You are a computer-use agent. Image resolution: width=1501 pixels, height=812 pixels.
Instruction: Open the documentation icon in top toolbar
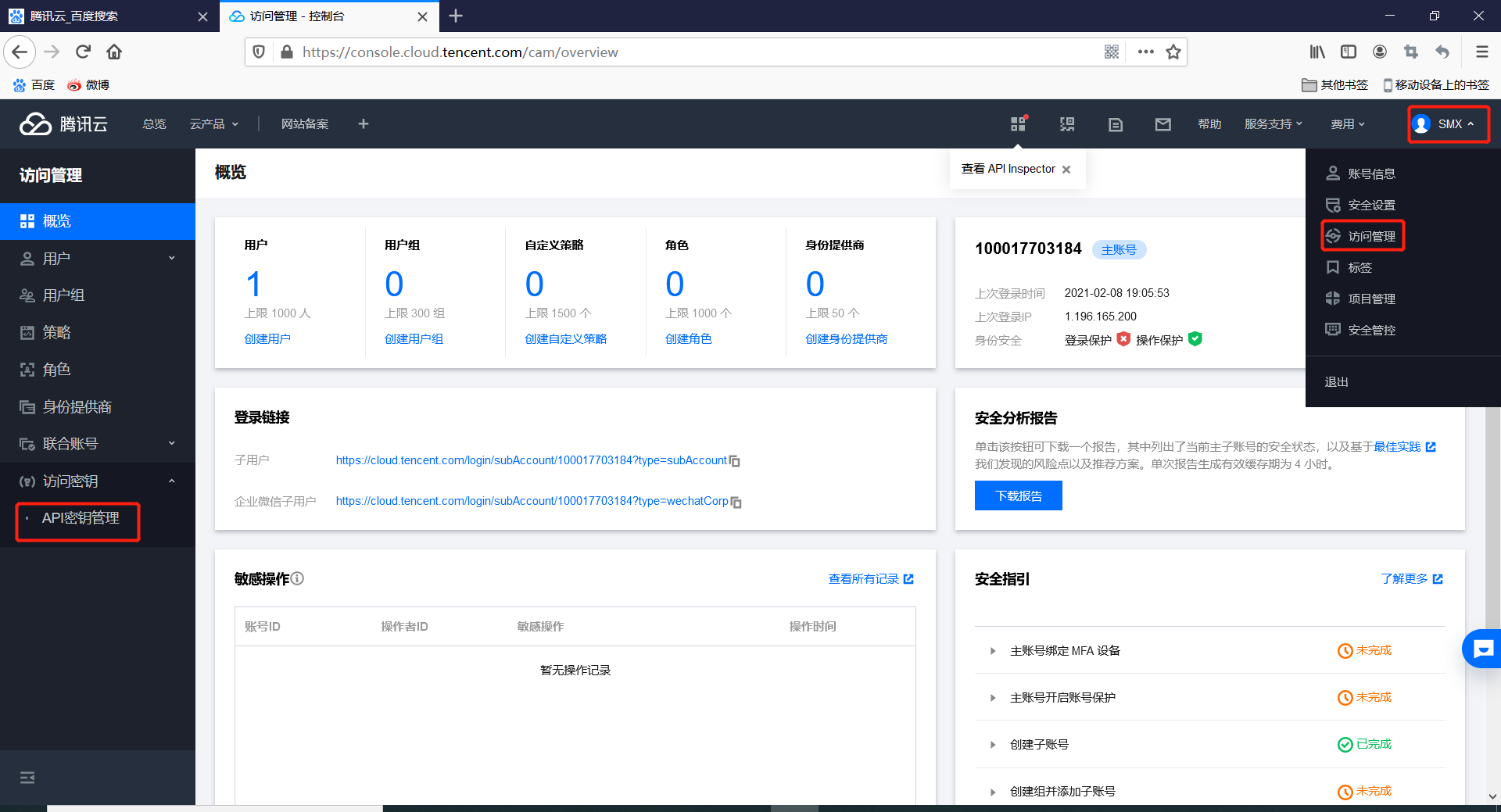coord(1115,123)
